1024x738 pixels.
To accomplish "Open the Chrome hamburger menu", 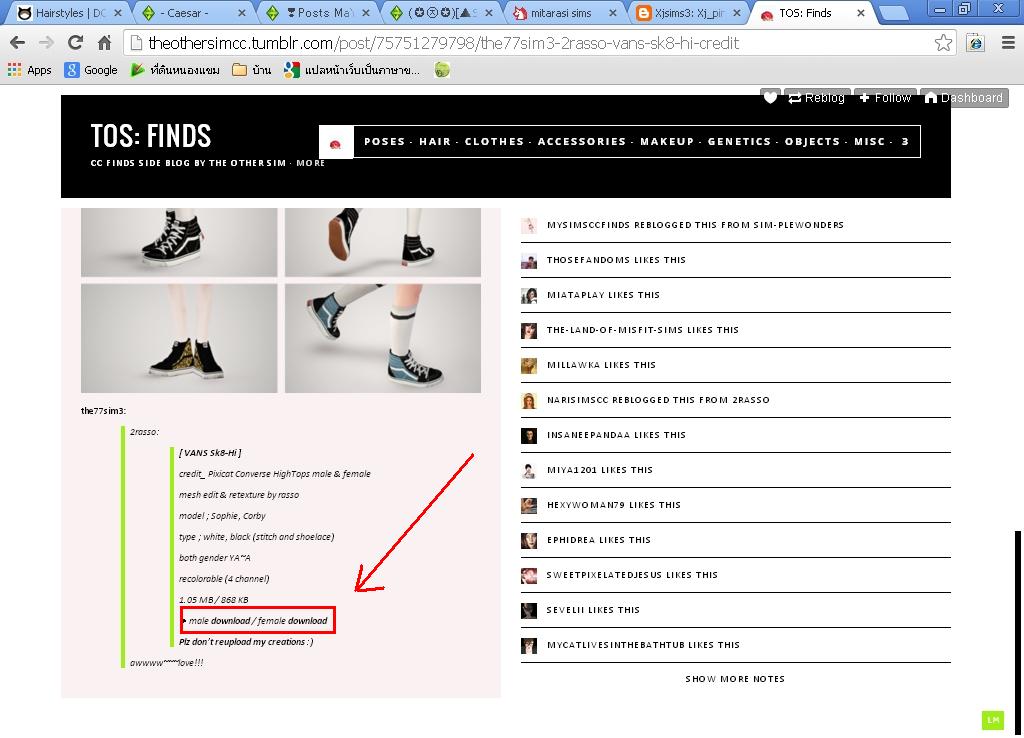I will coord(1008,43).
